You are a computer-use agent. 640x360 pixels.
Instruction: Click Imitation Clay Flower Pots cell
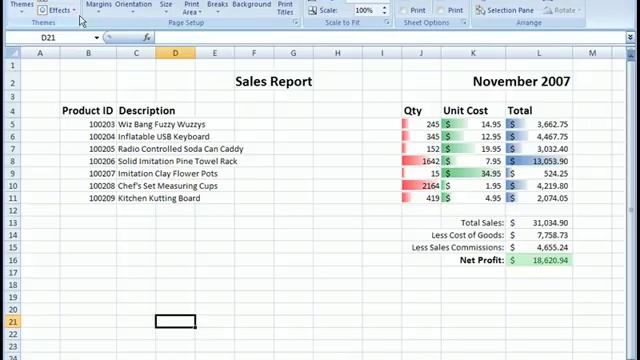point(168,173)
